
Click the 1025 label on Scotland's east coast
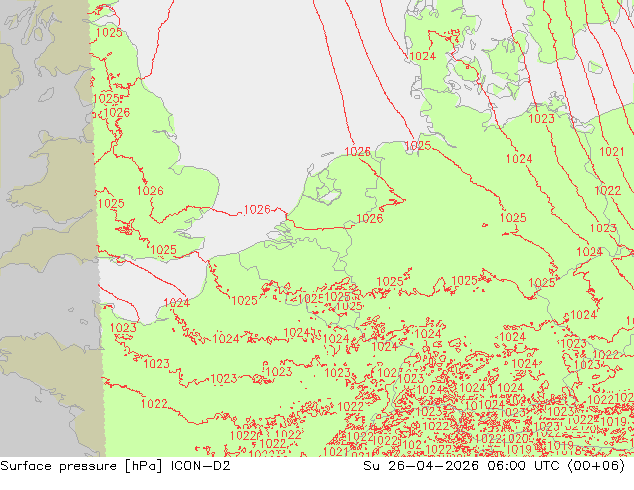pyautogui.click(x=109, y=33)
